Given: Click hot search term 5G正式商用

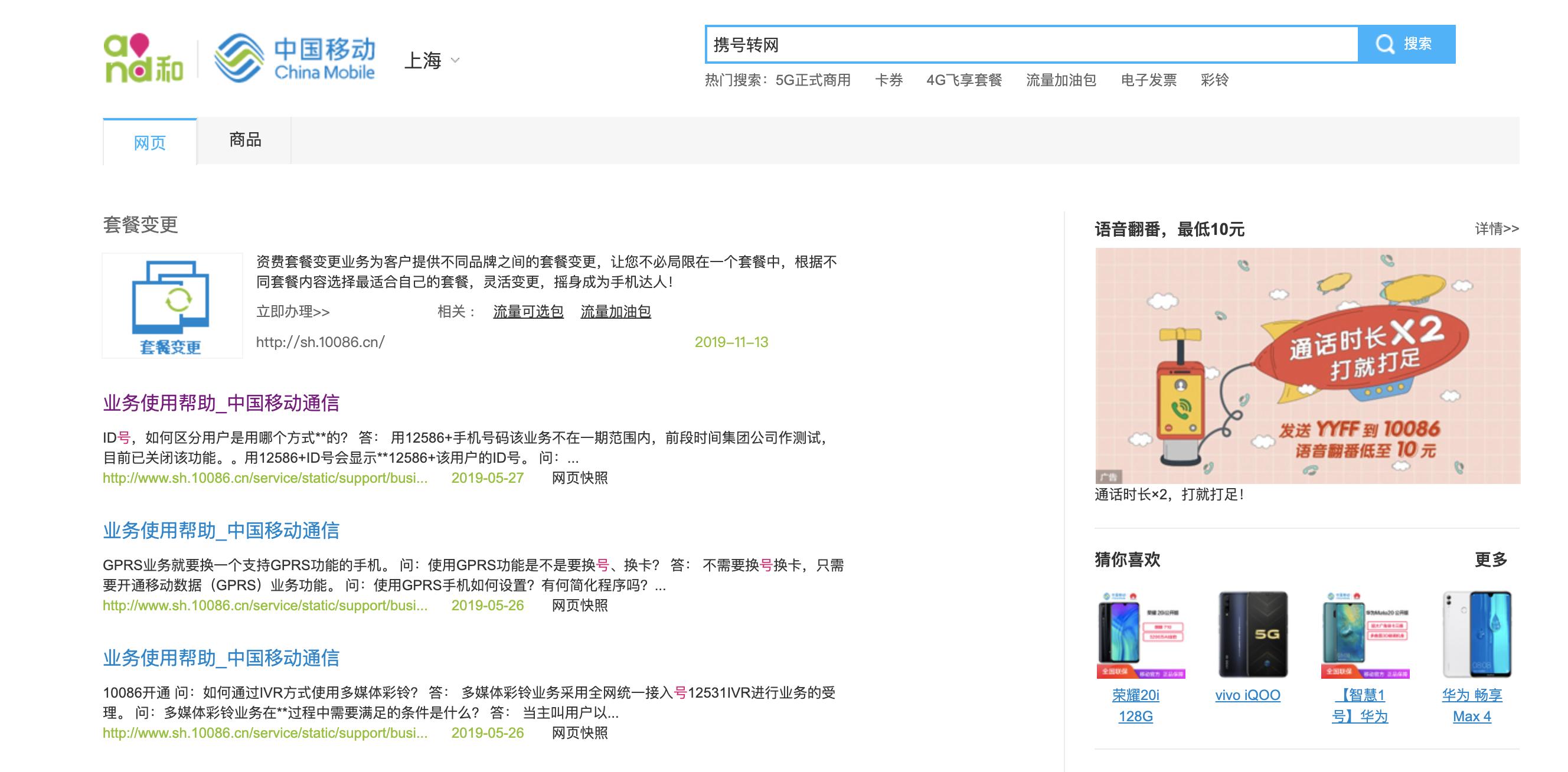Looking at the screenshot, I should 812,80.
